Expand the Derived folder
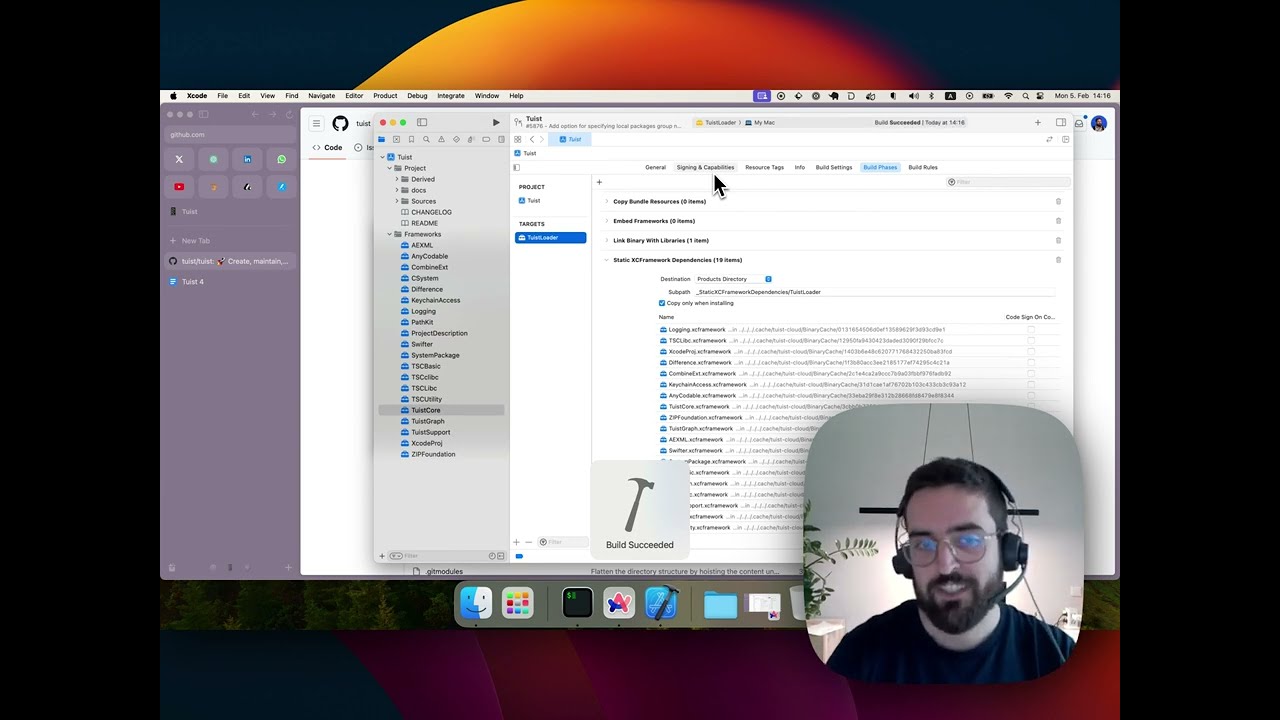 pos(396,179)
